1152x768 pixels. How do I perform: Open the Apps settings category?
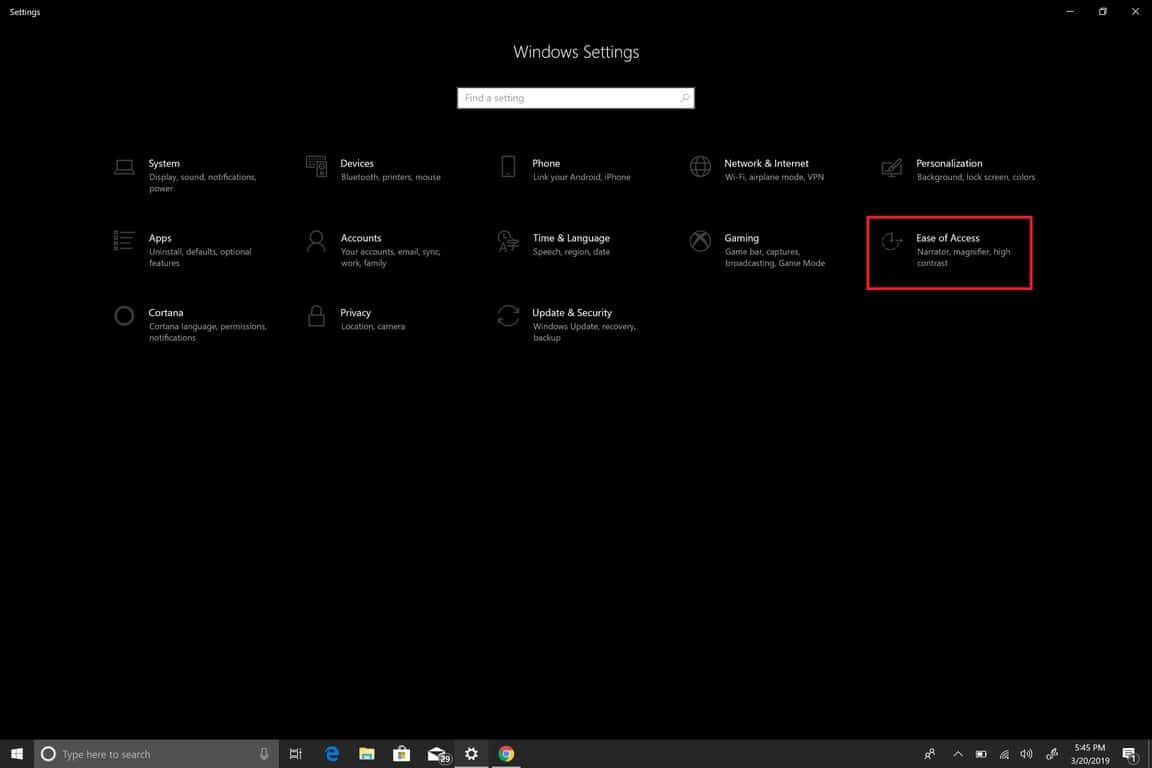(x=160, y=239)
